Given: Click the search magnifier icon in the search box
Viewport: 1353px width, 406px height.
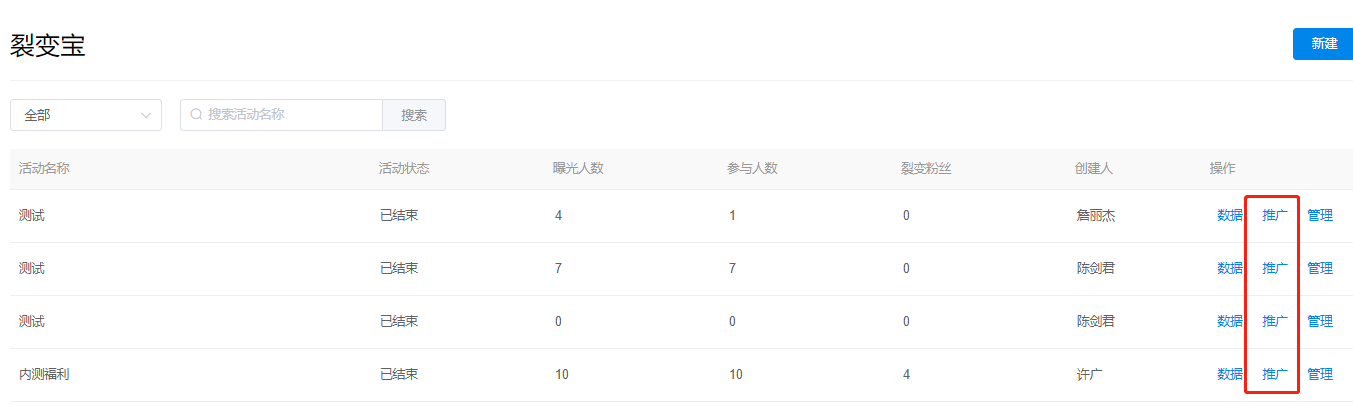Looking at the screenshot, I should (196, 115).
